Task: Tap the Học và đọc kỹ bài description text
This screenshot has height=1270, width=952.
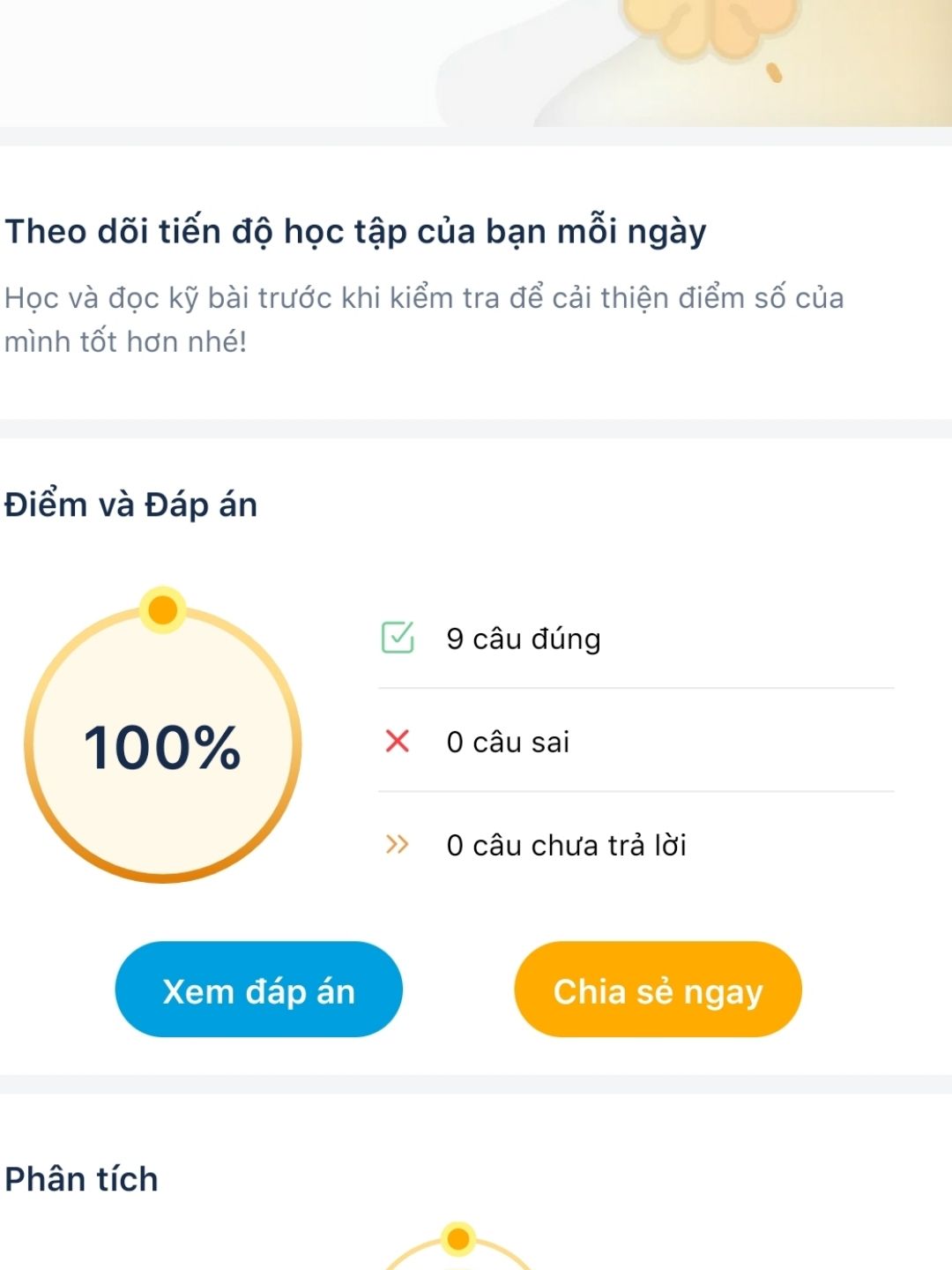Action: [x=424, y=319]
